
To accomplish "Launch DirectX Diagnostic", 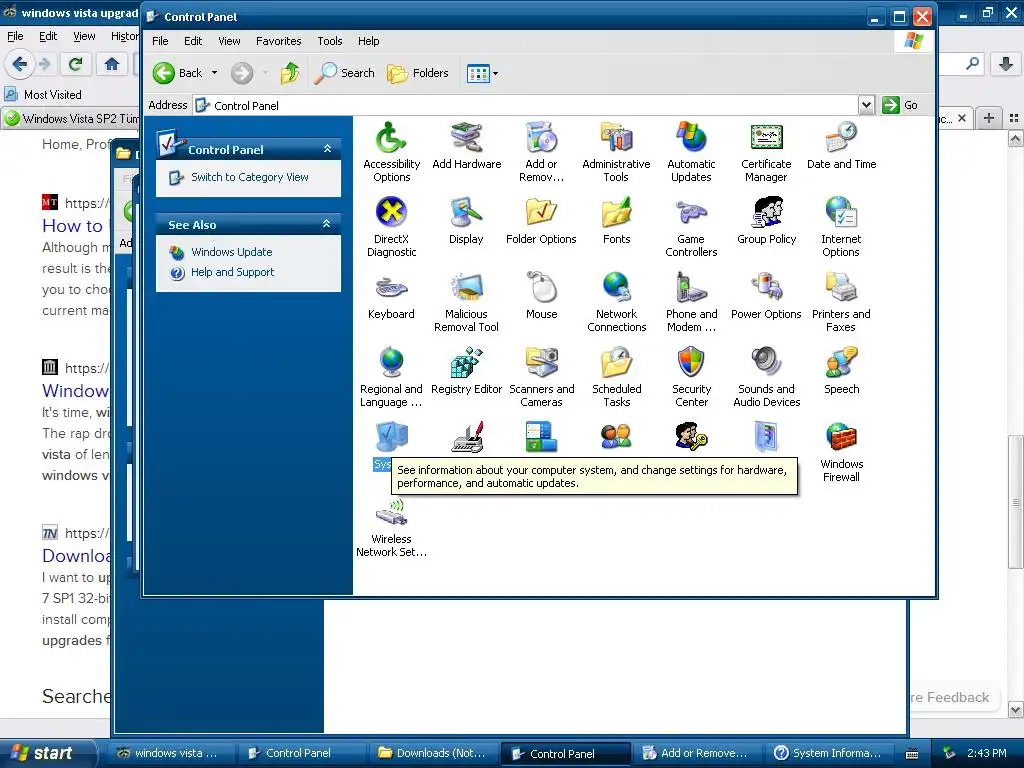I will (x=391, y=227).
